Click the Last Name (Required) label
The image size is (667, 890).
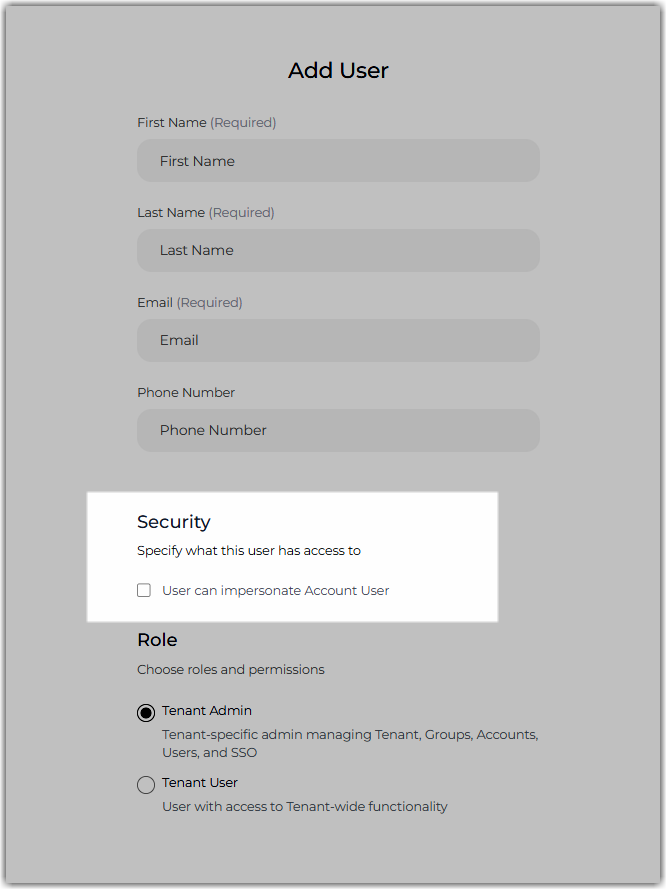205,212
